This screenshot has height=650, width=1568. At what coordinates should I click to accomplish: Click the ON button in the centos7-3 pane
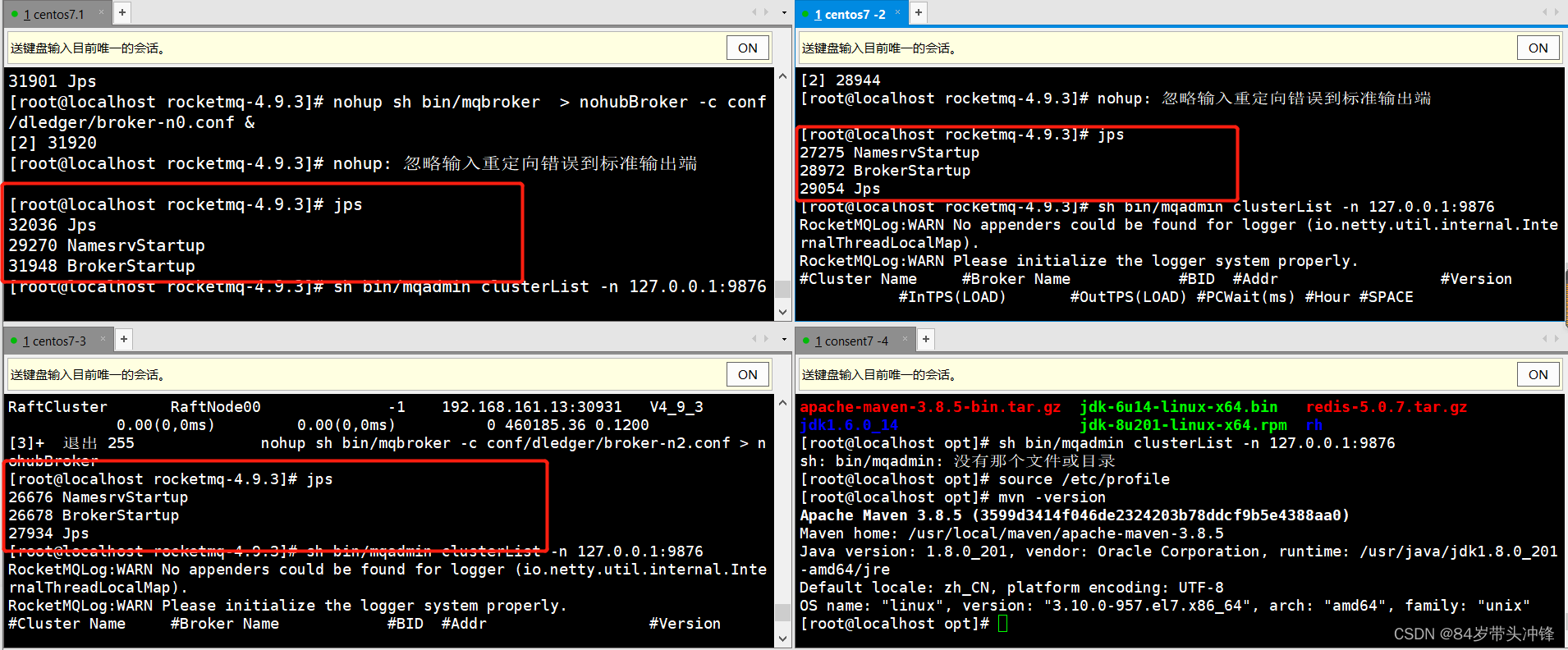748,374
